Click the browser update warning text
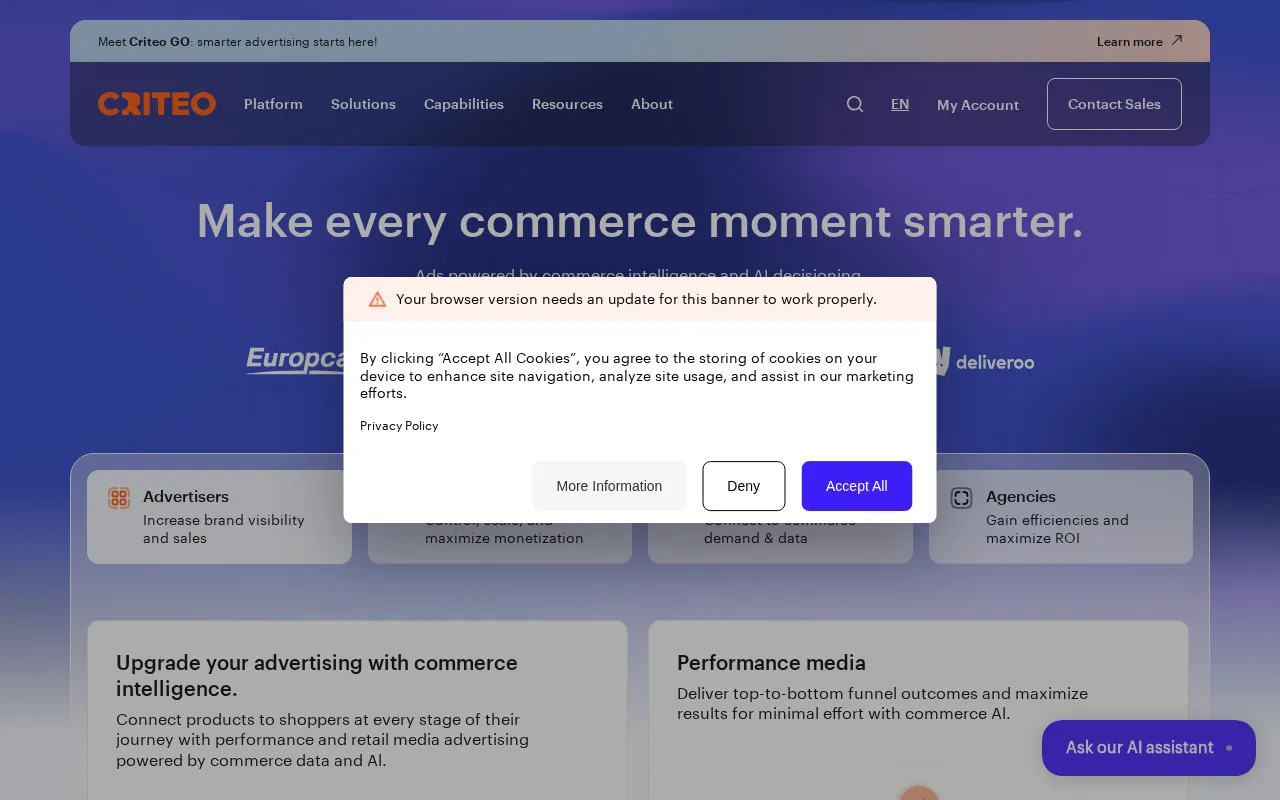Screen dimensions: 1280x800 click(x=636, y=299)
